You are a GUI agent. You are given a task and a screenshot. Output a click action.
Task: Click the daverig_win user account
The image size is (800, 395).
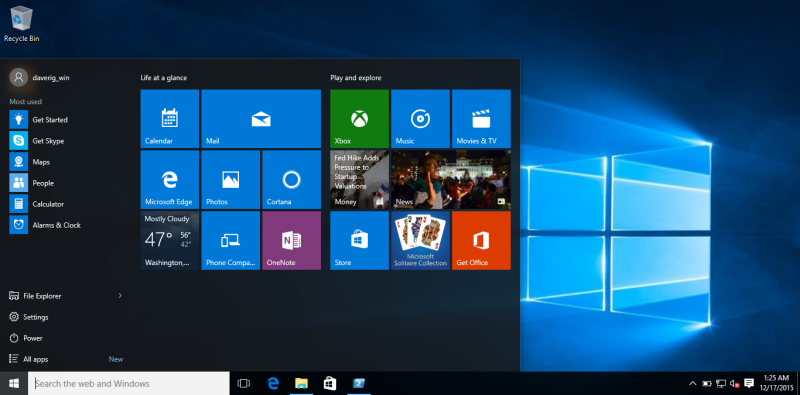[x=40, y=78]
